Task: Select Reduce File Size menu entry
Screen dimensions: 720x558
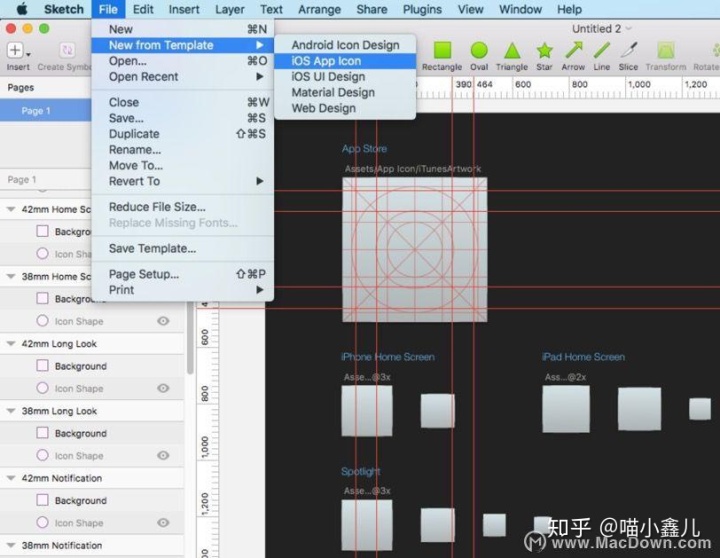Action: (x=183, y=207)
